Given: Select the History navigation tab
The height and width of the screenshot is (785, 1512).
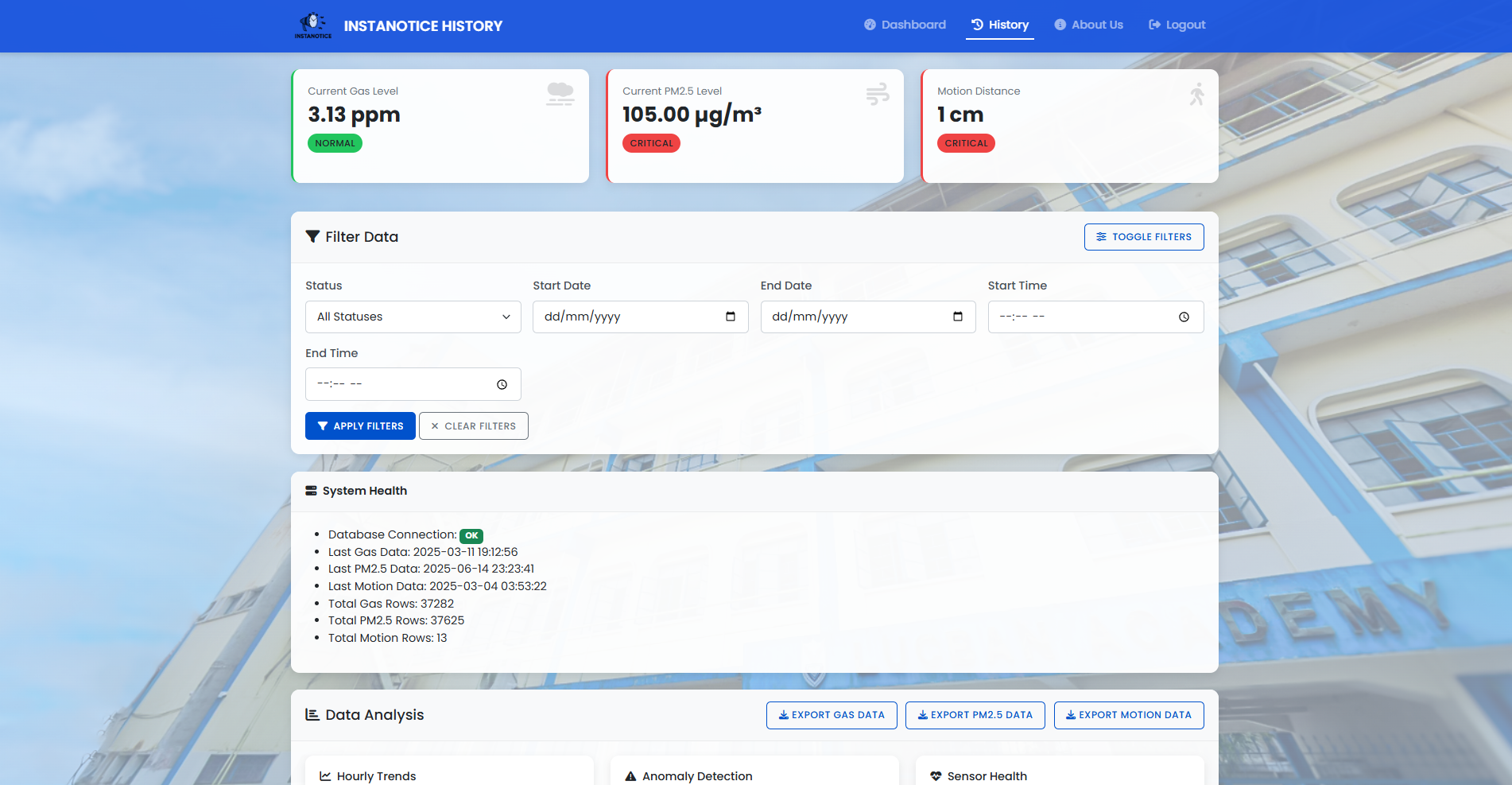Looking at the screenshot, I should point(1000,25).
